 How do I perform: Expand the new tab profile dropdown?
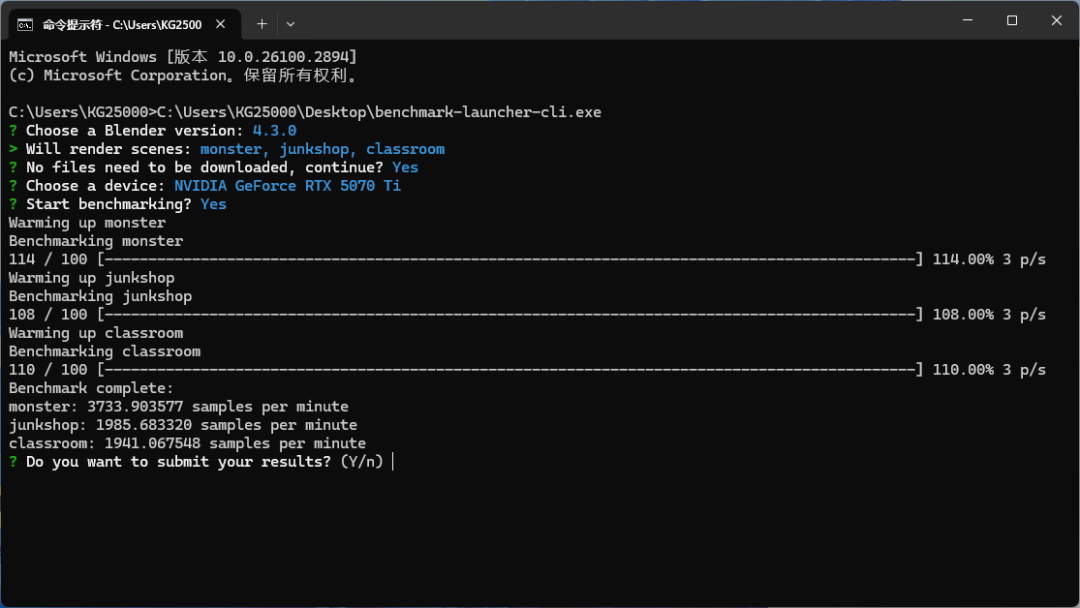[290, 22]
